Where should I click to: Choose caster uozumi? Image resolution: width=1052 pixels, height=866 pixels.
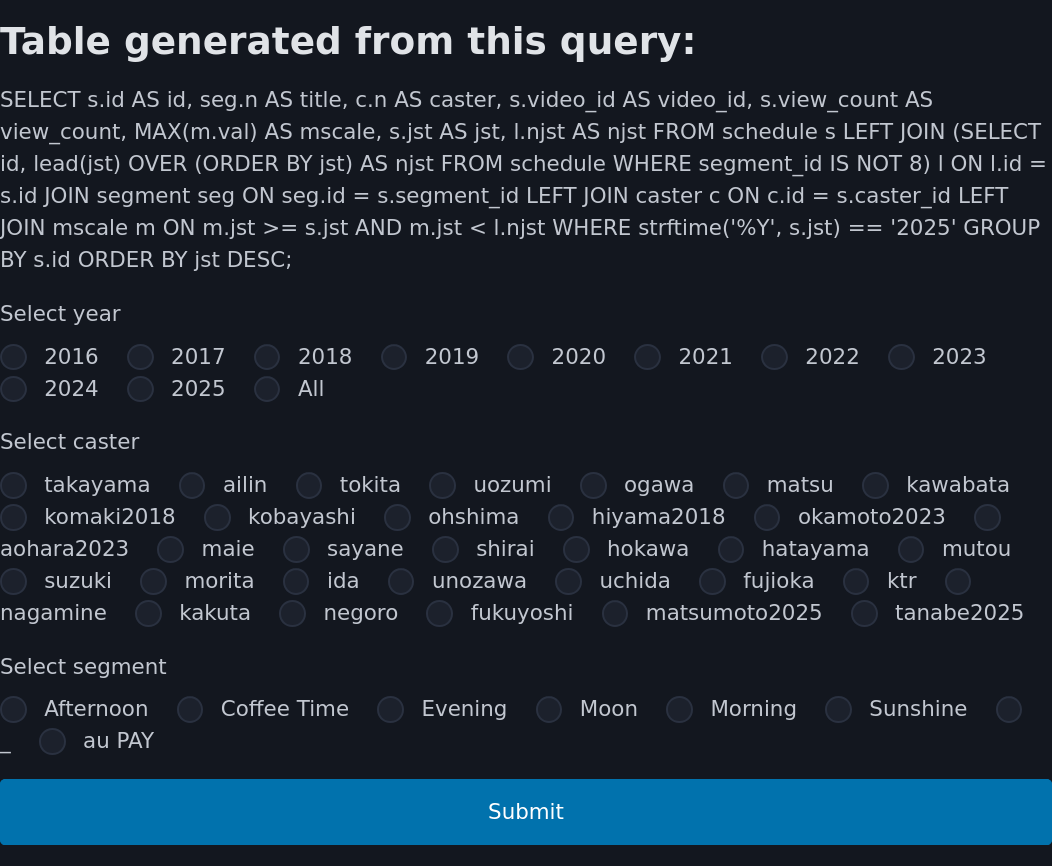coord(442,485)
